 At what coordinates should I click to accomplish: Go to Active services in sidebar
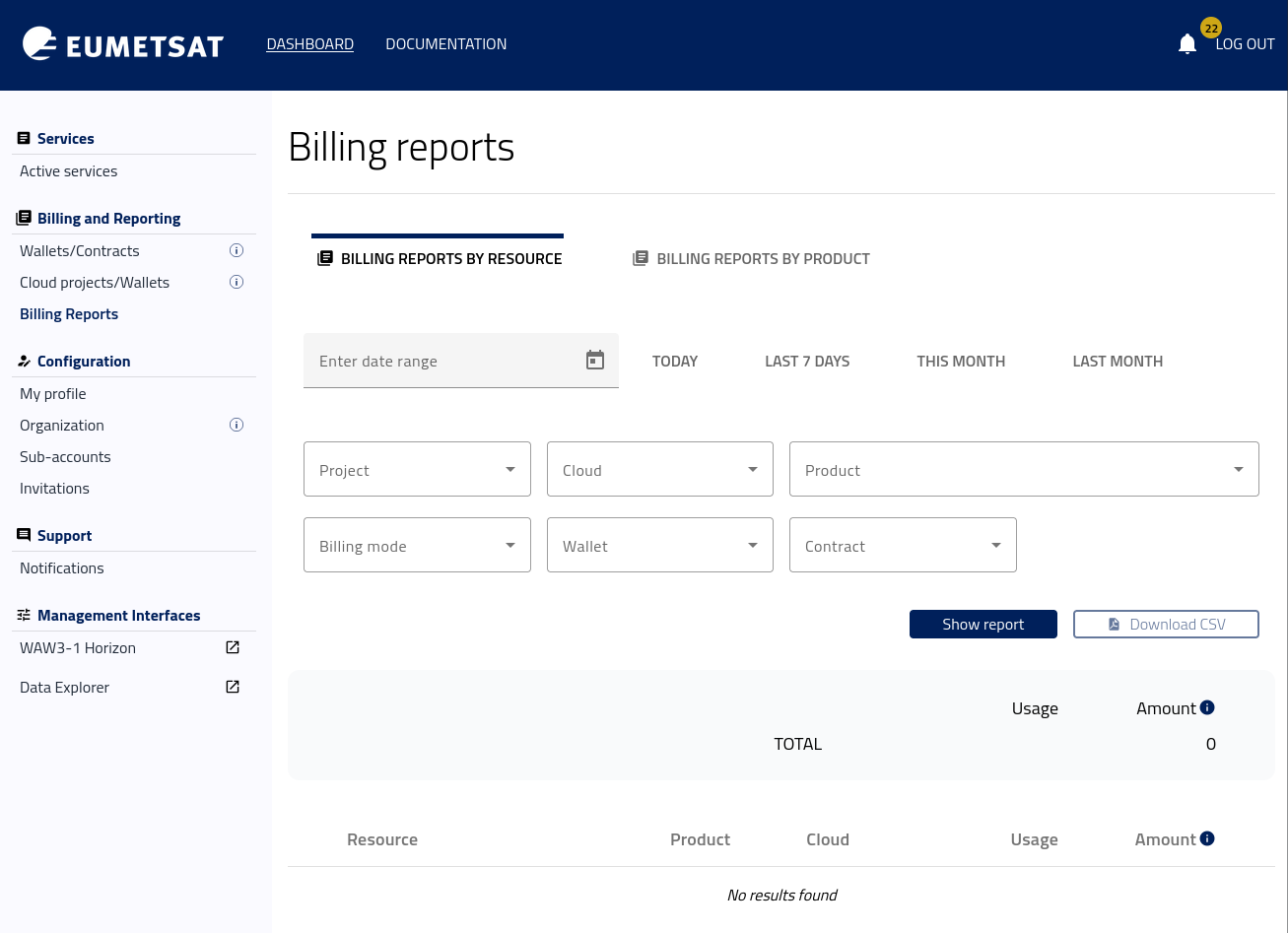coord(69,170)
